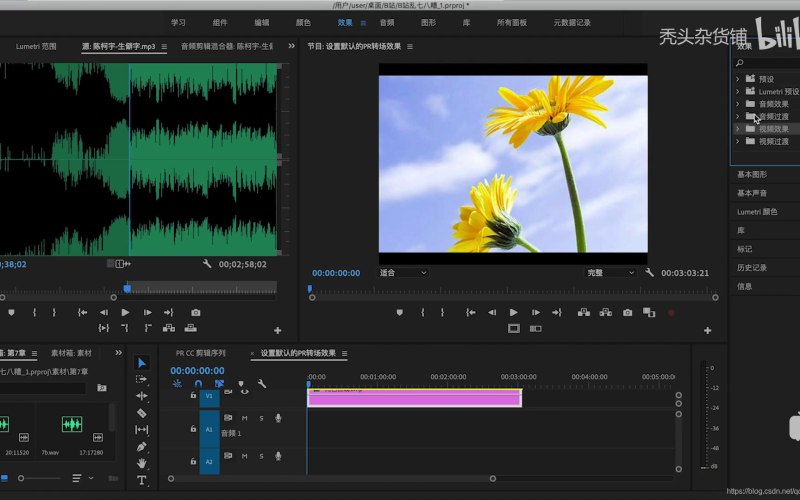Image resolution: width=800 pixels, height=500 pixels.
Task: Select the Slip tool
Action: pos(142,430)
